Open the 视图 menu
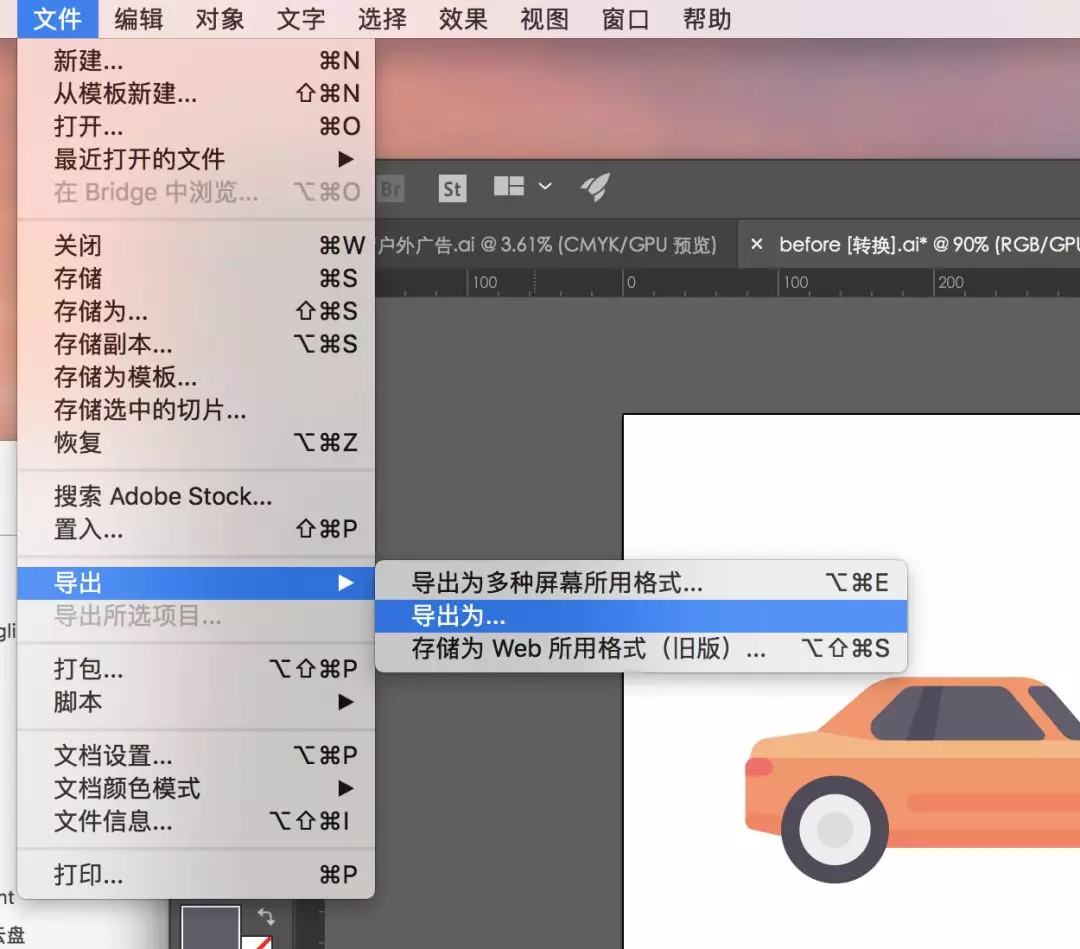The width and height of the screenshot is (1080, 949). tap(545, 19)
